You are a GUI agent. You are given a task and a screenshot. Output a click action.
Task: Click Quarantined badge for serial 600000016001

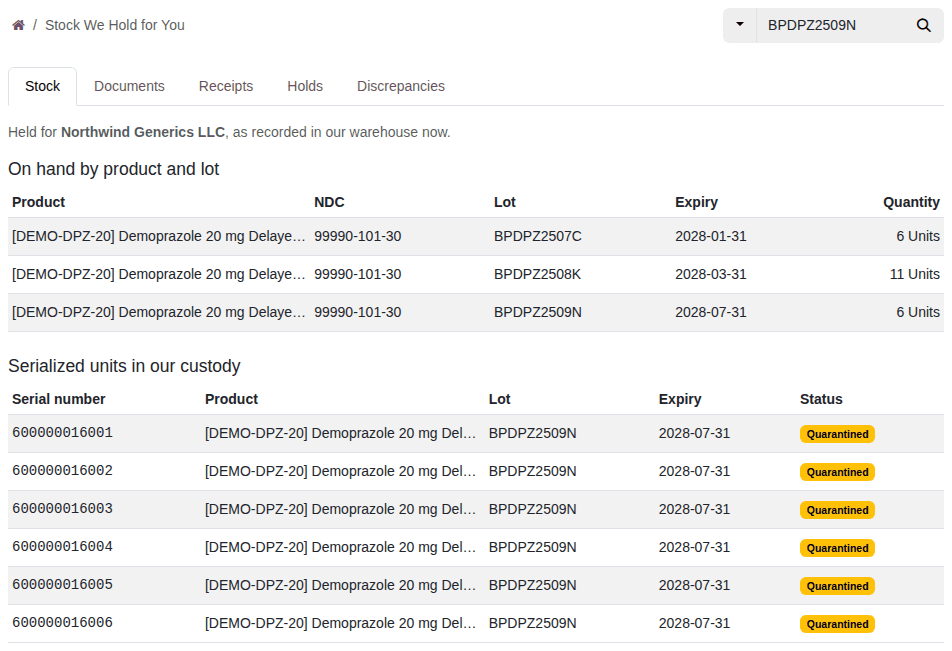coord(837,434)
